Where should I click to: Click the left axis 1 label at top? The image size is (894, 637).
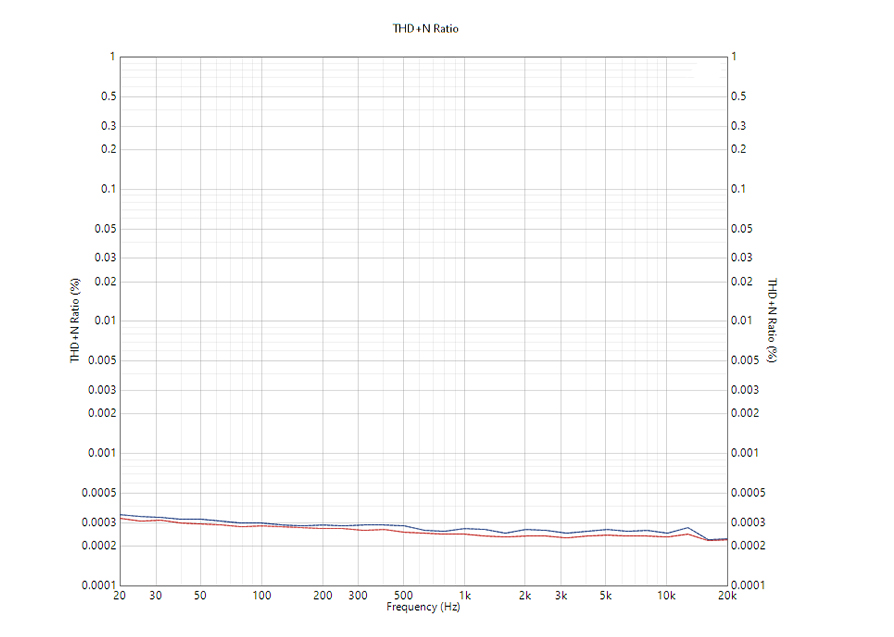(x=112, y=56)
